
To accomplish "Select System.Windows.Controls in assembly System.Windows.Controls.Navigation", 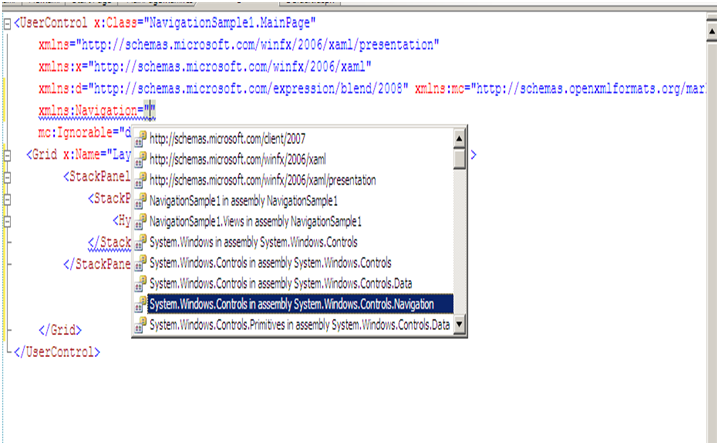I will click(292, 304).
